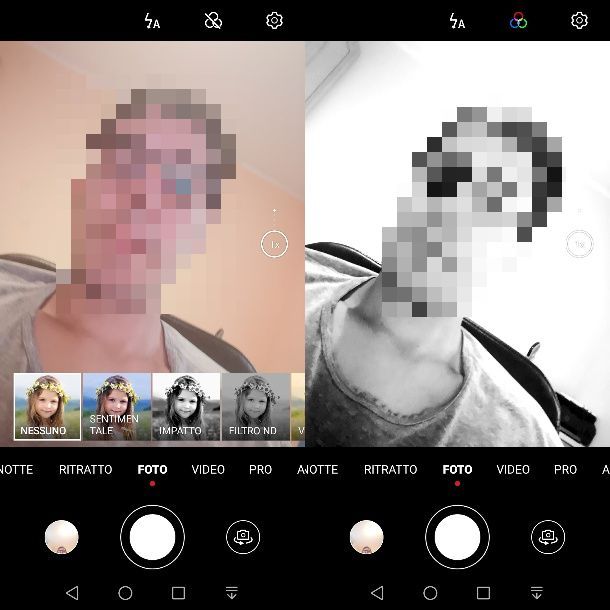Screen dimensions: 610x610
Task: Switch to RITRATTO mode in left screenshot
Action: 86,470
